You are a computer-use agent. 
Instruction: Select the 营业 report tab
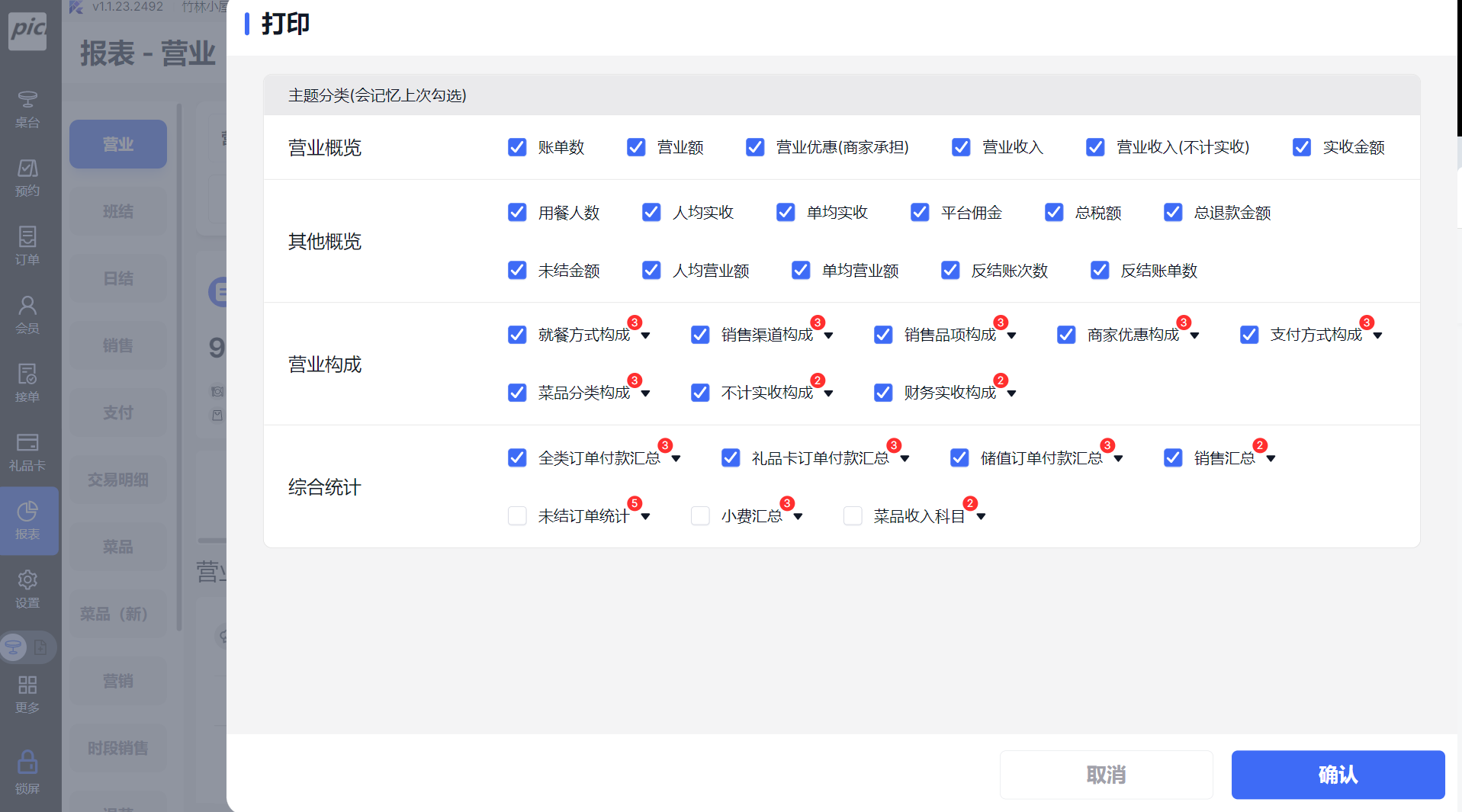118,144
